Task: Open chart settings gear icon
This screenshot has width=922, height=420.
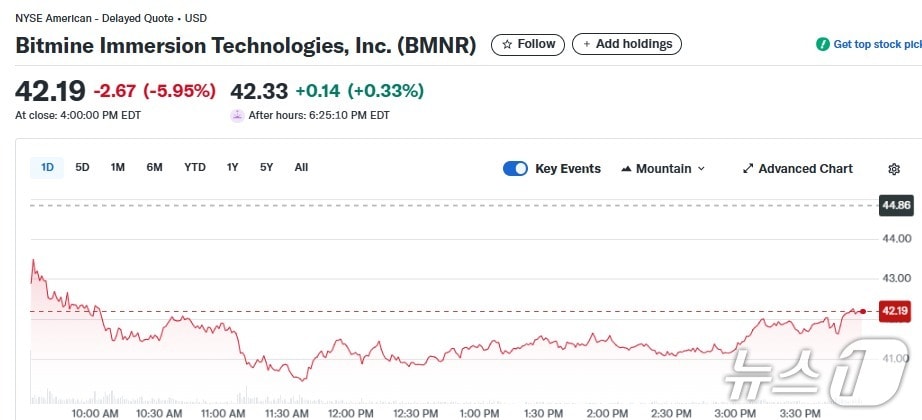Action: tap(894, 169)
